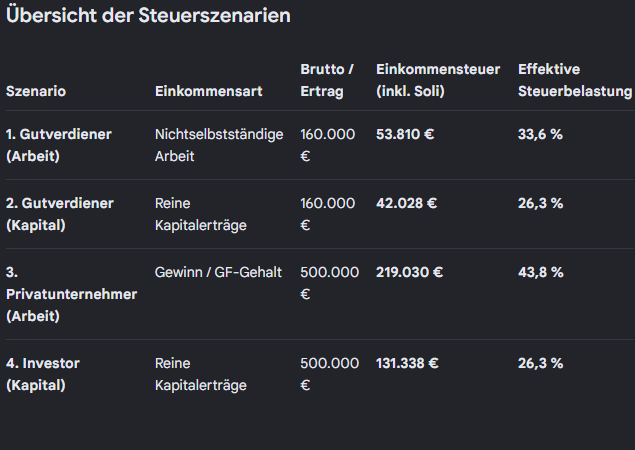Click the Einkommensteuer (inkl. Soli) header
This screenshot has height=450, width=635.
[438, 80]
